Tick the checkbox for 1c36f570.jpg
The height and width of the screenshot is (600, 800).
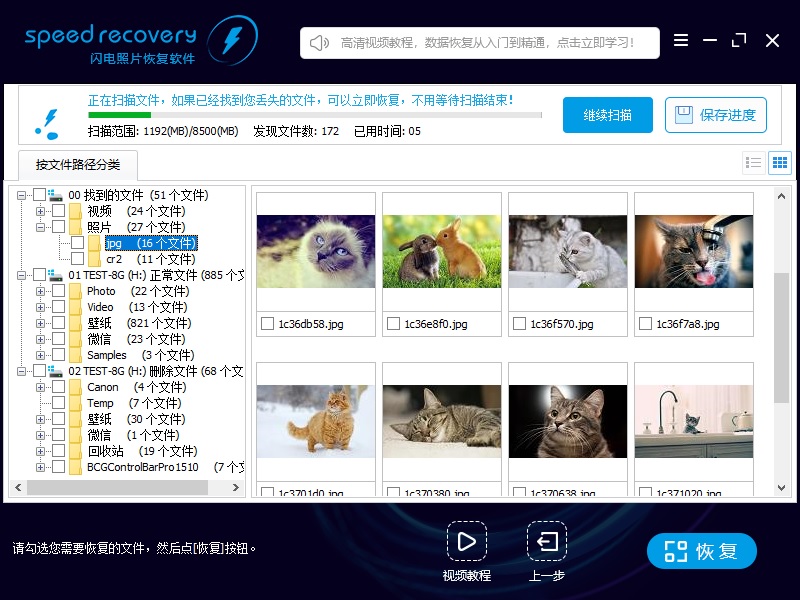point(519,323)
